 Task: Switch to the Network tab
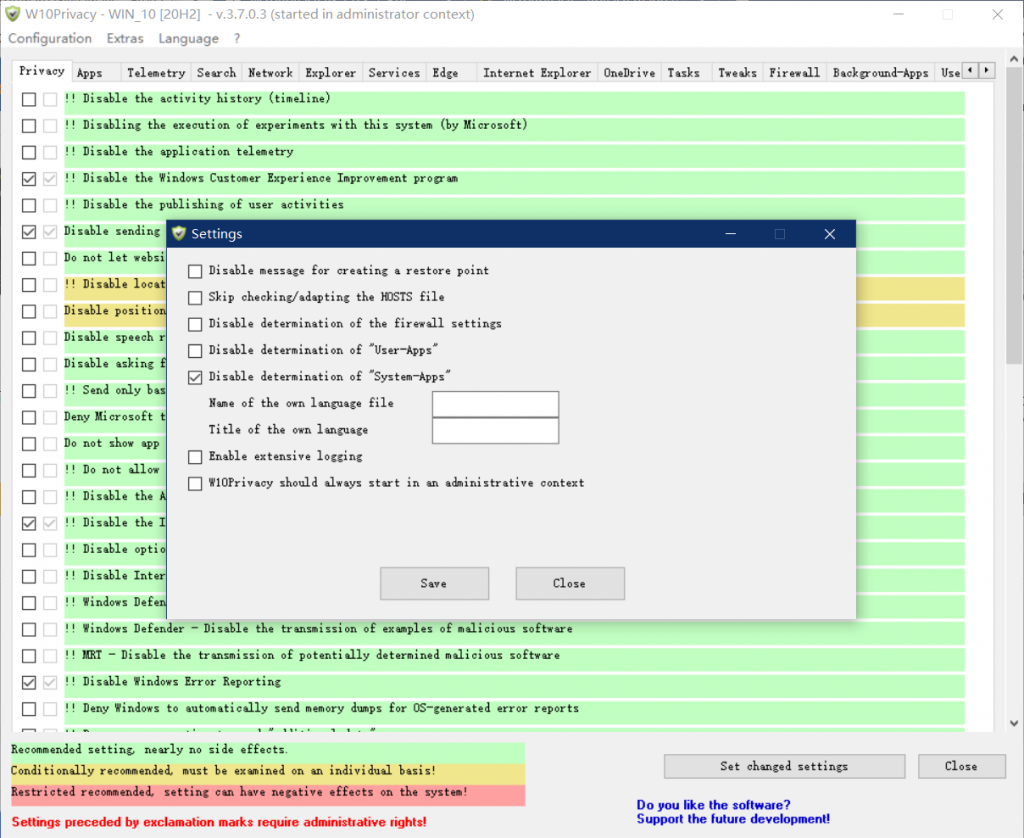pyautogui.click(x=270, y=73)
